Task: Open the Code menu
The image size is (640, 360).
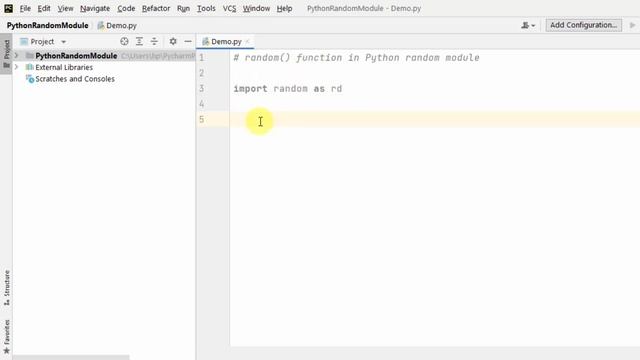Action: pyautogui.click(x=126, y=8)
